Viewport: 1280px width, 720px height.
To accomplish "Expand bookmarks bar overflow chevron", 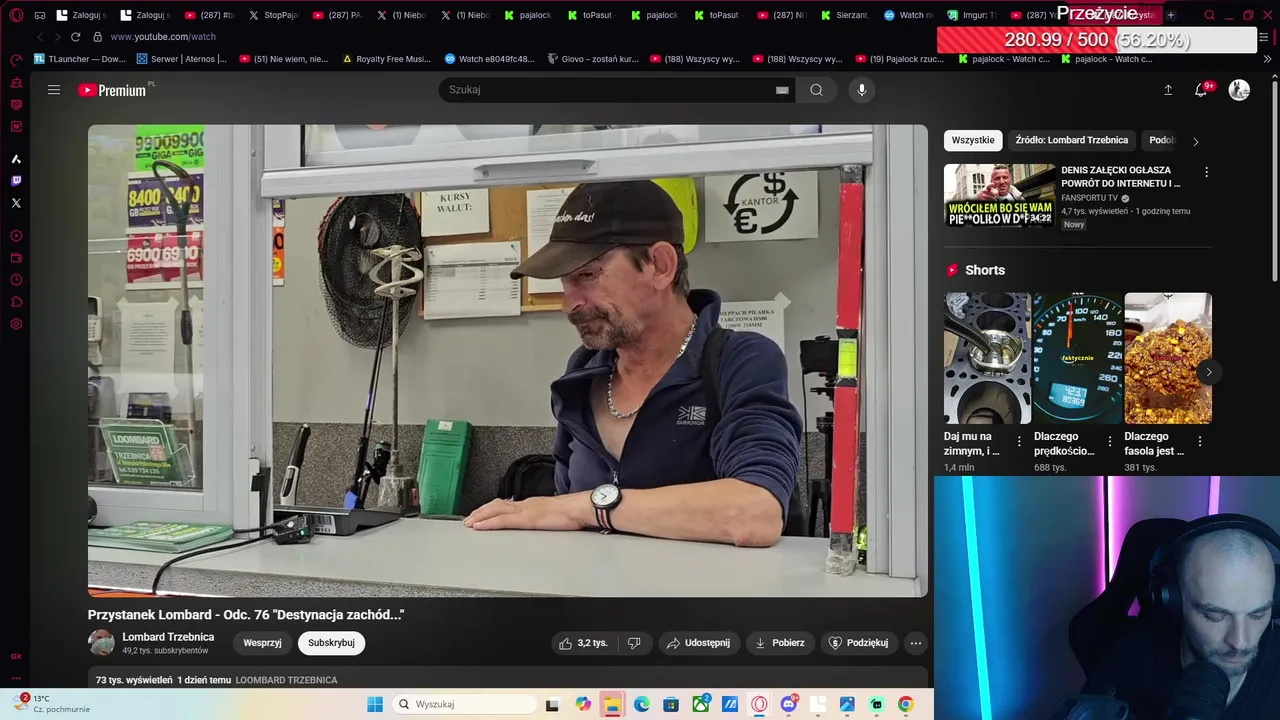I will point(1266,59).
